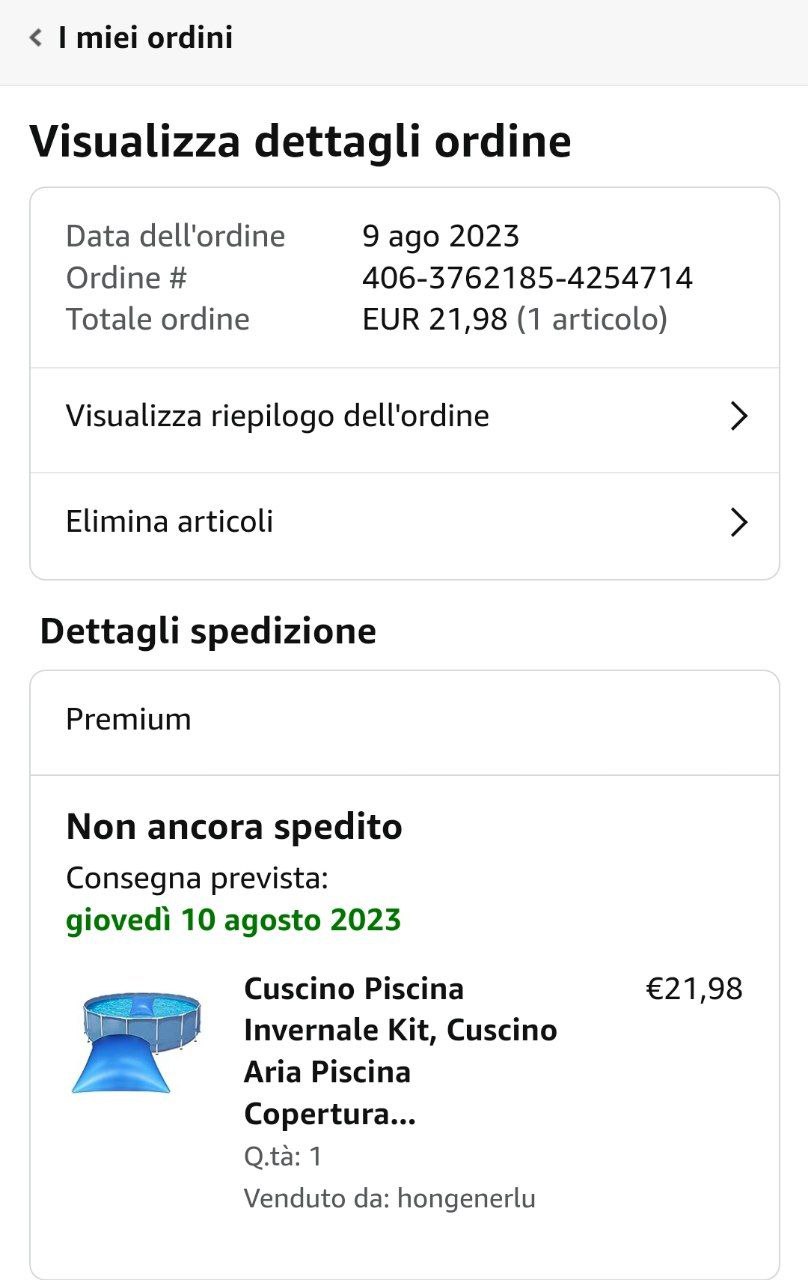Viewport: 808px width, 1280px height.
Task: Open Cuscino Piscina Invernale Kit product title
Action: point(400,1051)
